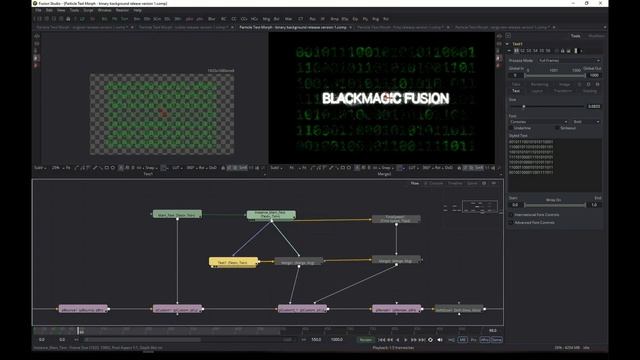Add a Transform tool (Xf)
Screen dimensions: 640x360
(322, 19)
